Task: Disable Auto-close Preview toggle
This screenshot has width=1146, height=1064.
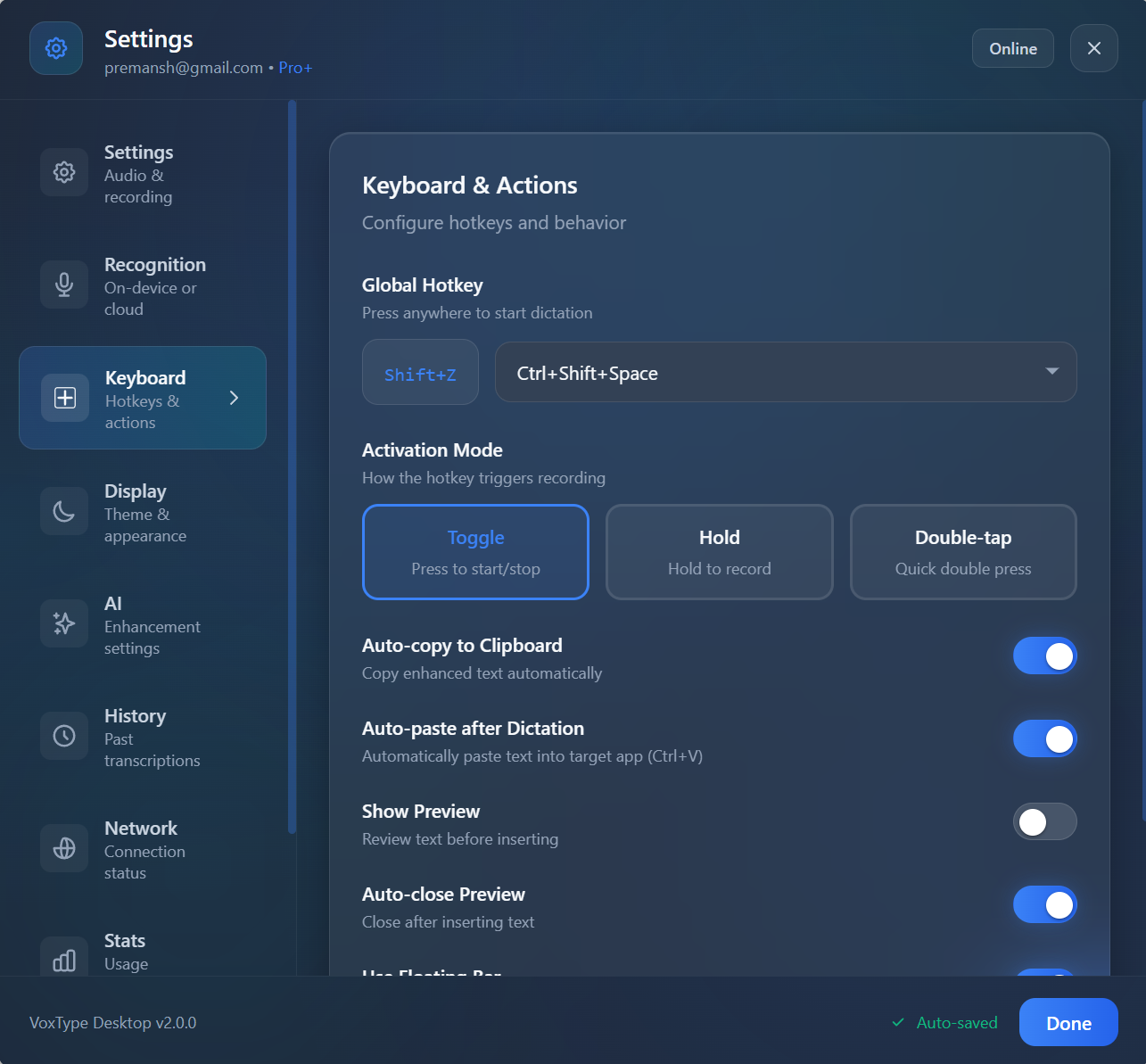Action: pyautogui.click(x=1044, y=904)
